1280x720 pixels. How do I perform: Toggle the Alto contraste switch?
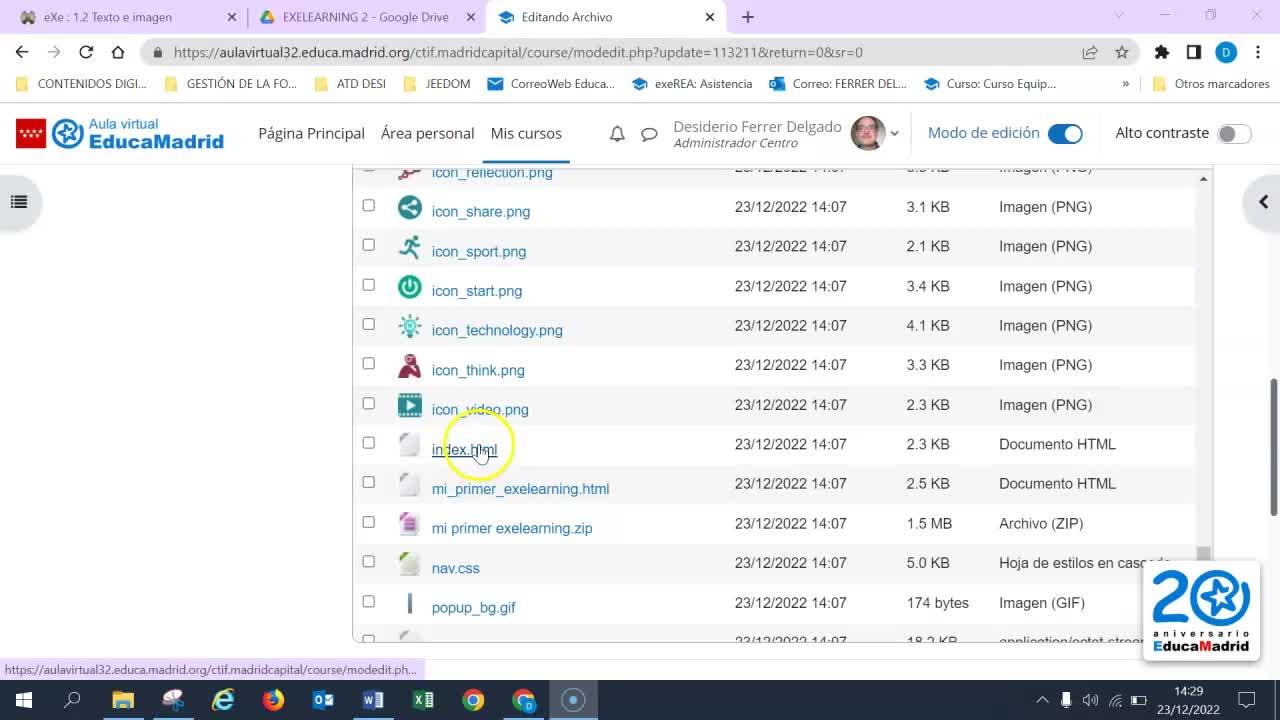(1234, 134)
